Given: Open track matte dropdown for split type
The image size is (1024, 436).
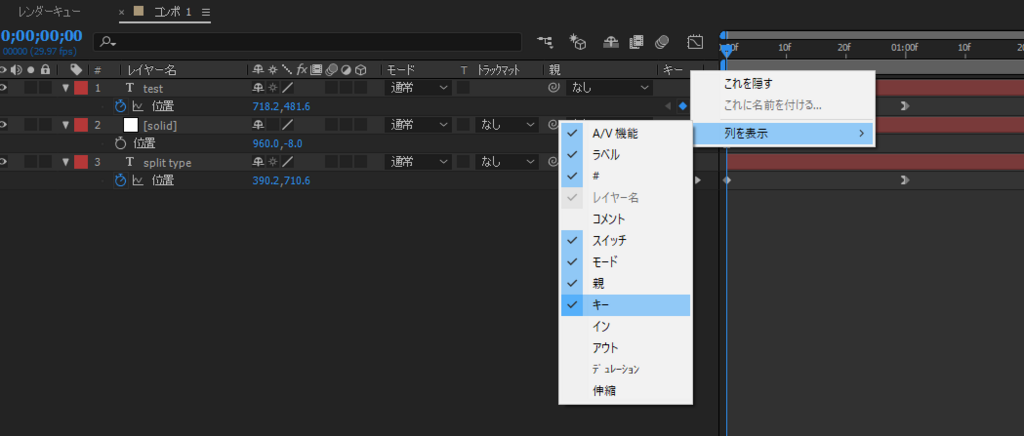Looking at the screenshot, I should (506, 162).
